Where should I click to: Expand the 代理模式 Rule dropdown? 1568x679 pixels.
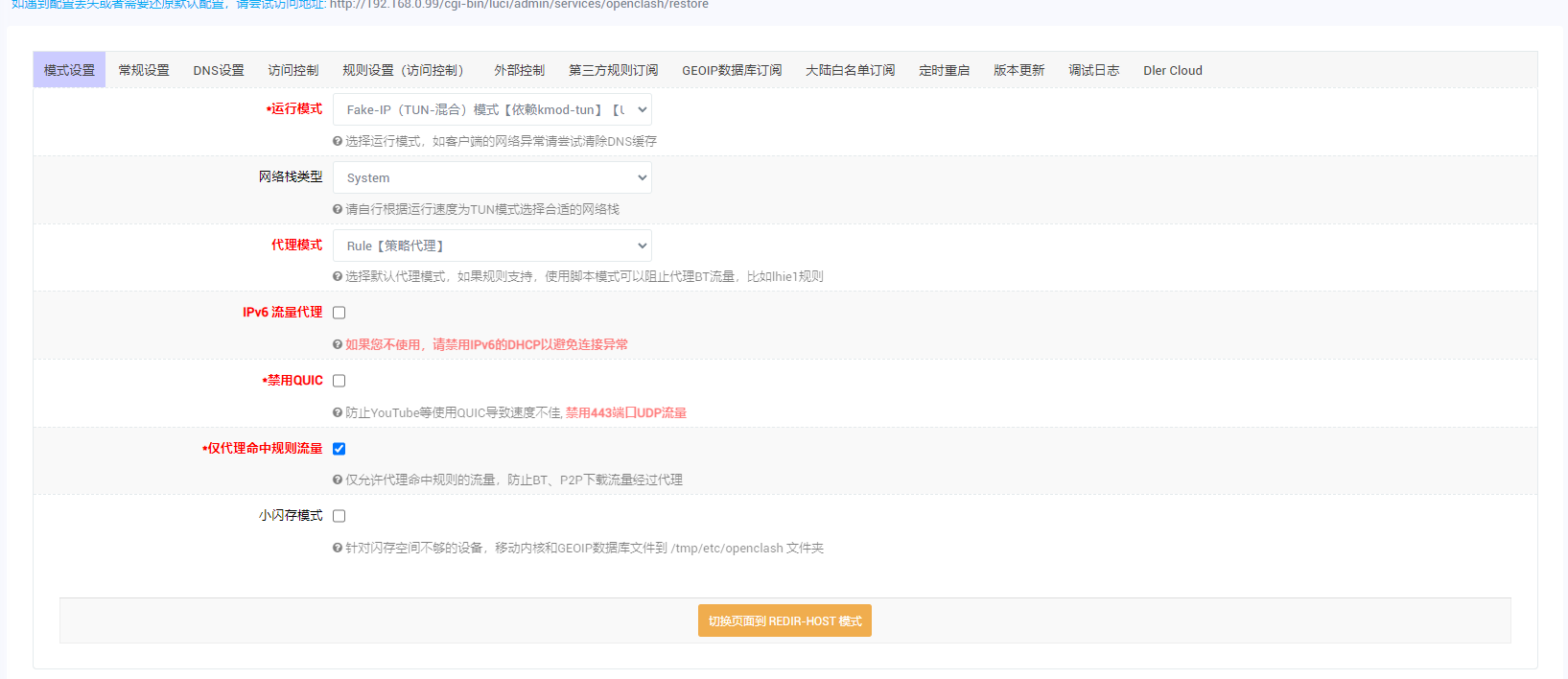click(x=492, y=246)
